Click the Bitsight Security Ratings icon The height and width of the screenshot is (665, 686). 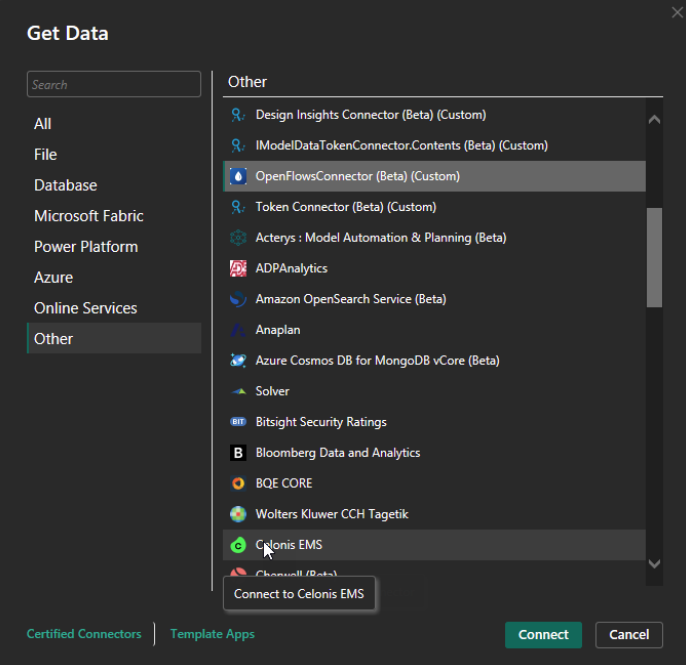[238, 422]
